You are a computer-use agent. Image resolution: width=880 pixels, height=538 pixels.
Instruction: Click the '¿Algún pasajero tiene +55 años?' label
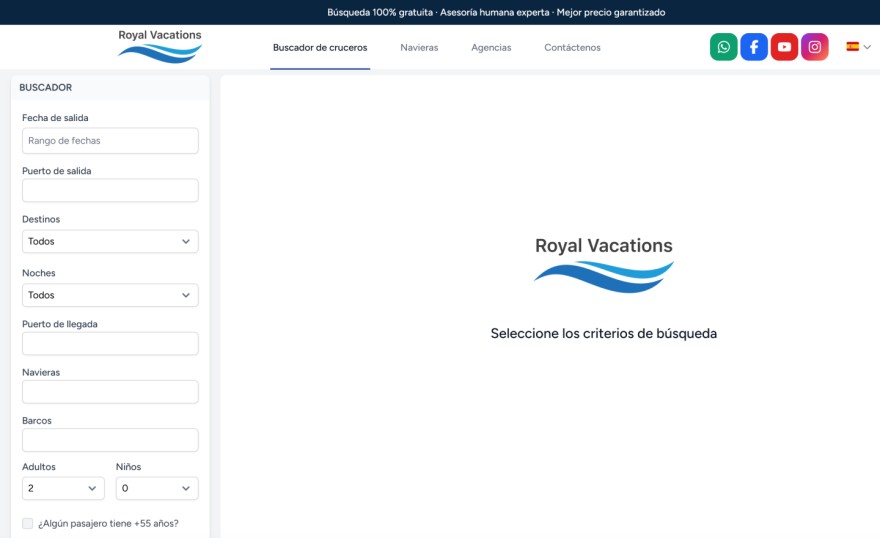[108, 523]
